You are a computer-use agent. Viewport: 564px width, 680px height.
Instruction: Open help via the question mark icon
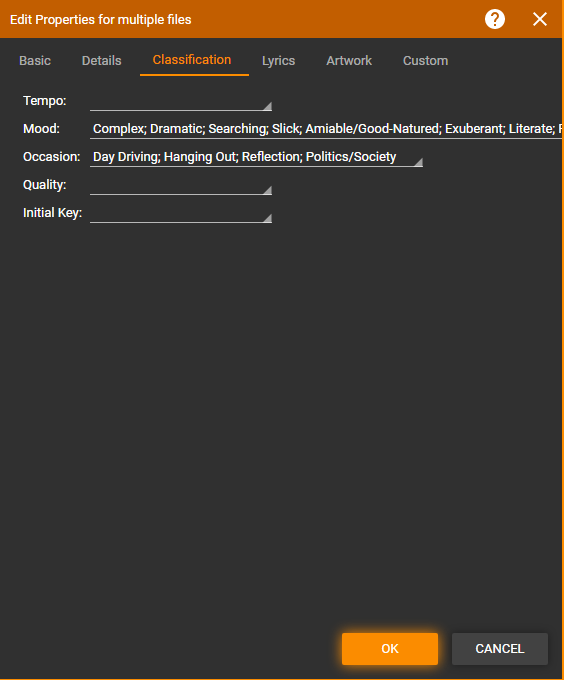[495, 19]
